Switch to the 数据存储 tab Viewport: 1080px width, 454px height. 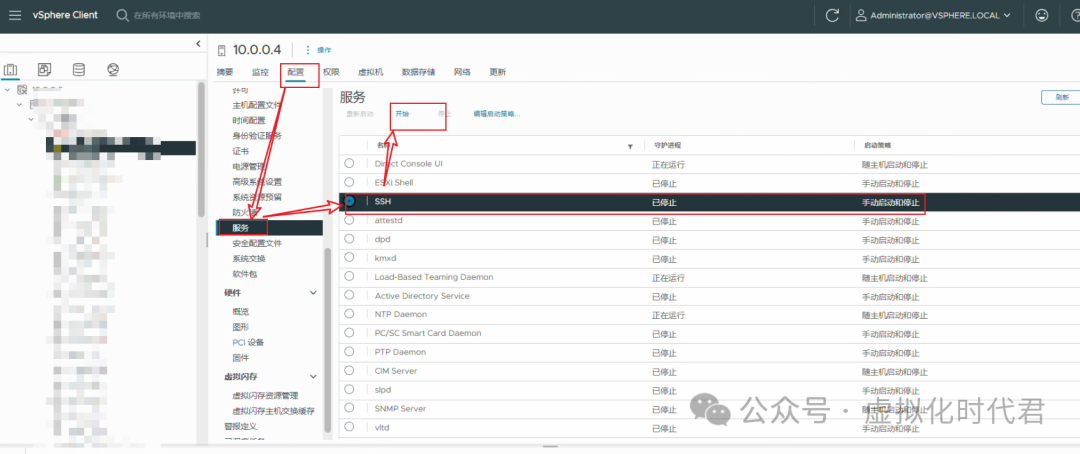(x=419, y=72)
